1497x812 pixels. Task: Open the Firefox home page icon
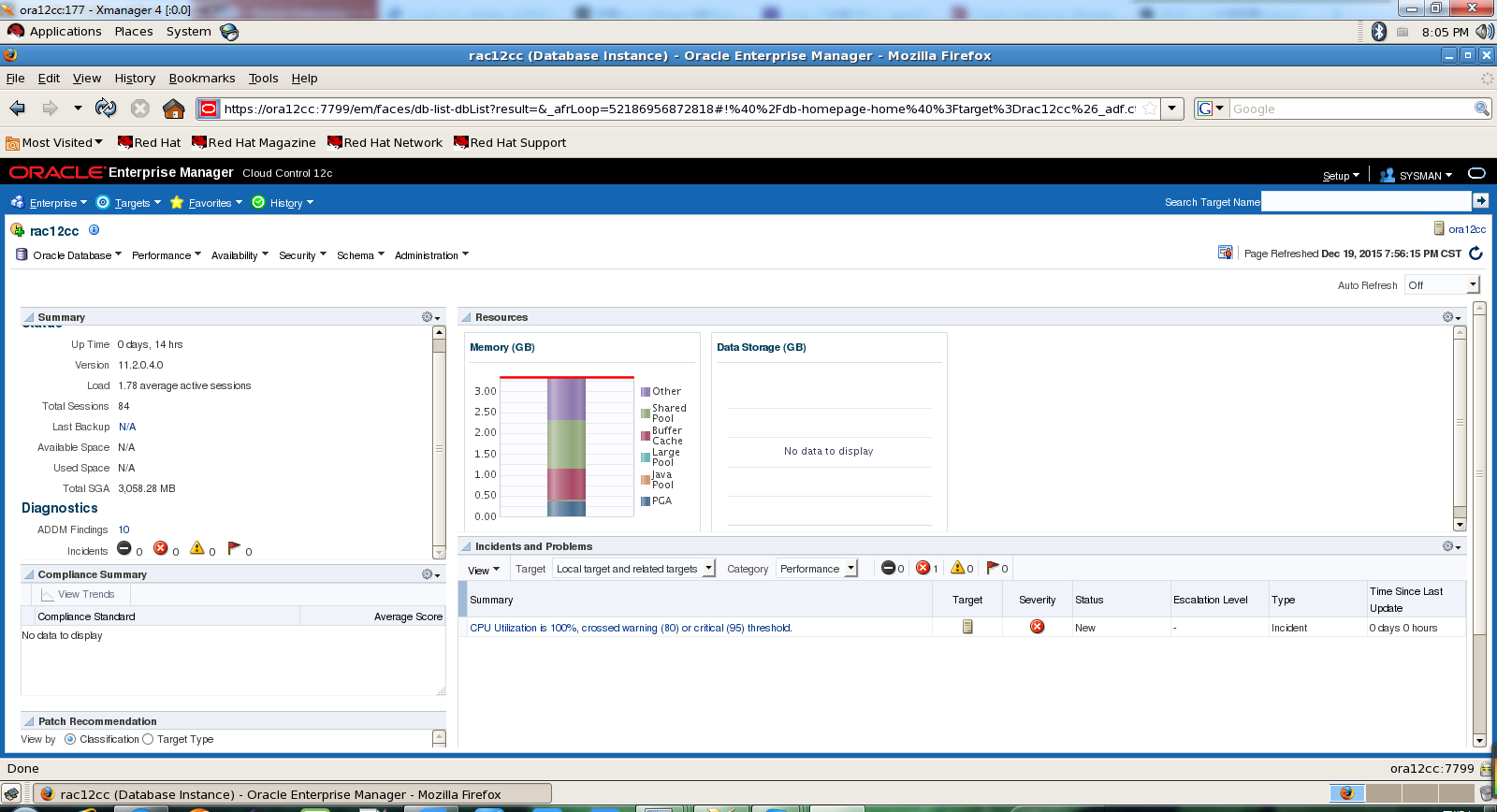coord(173,109)
